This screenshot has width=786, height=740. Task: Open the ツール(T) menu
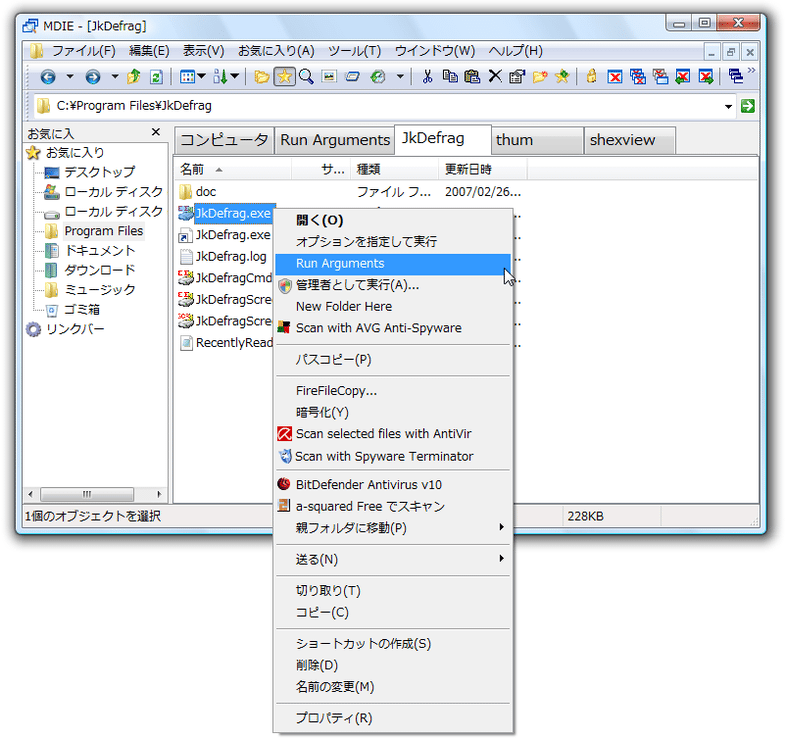tap(354, 51)
